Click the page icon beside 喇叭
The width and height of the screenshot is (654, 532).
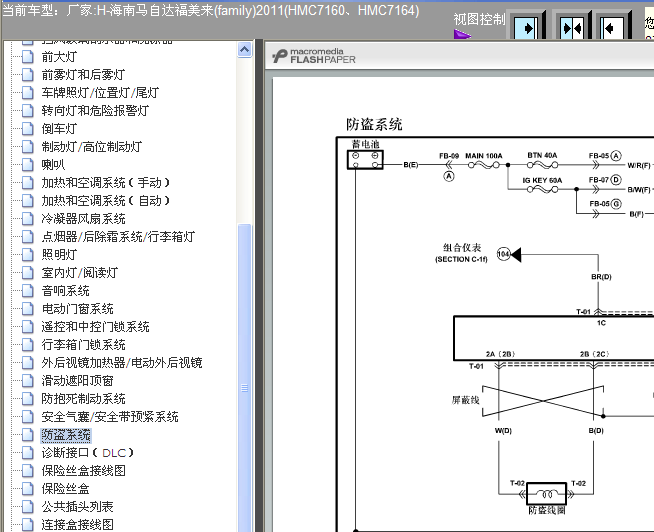(x=28, y=164)
